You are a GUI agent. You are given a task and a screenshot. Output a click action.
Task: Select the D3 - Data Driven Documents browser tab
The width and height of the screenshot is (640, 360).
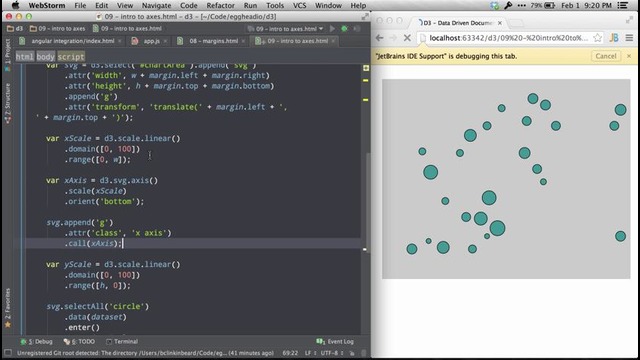[458, 23]
